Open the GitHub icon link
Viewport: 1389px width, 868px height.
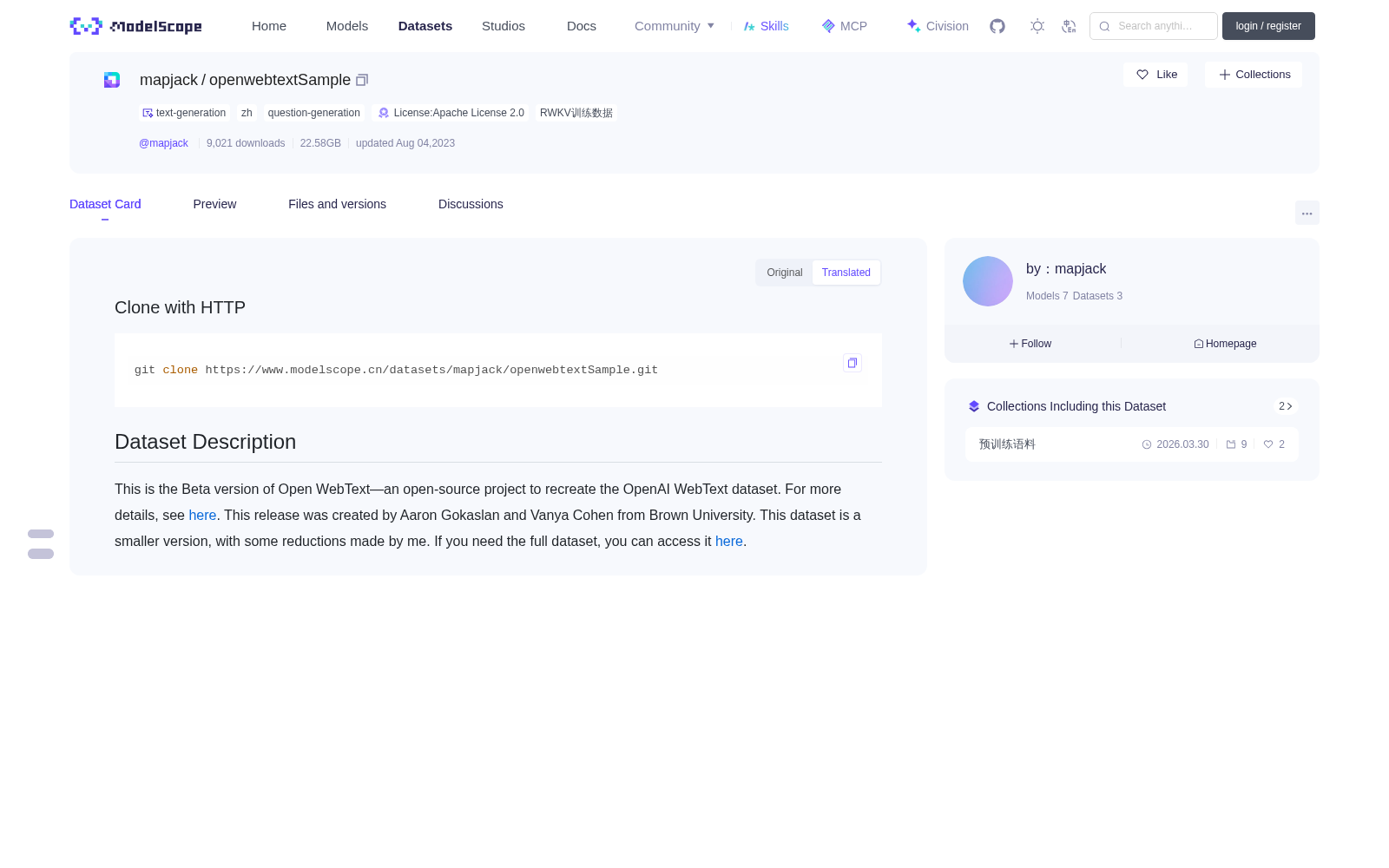tap(997, 26)
